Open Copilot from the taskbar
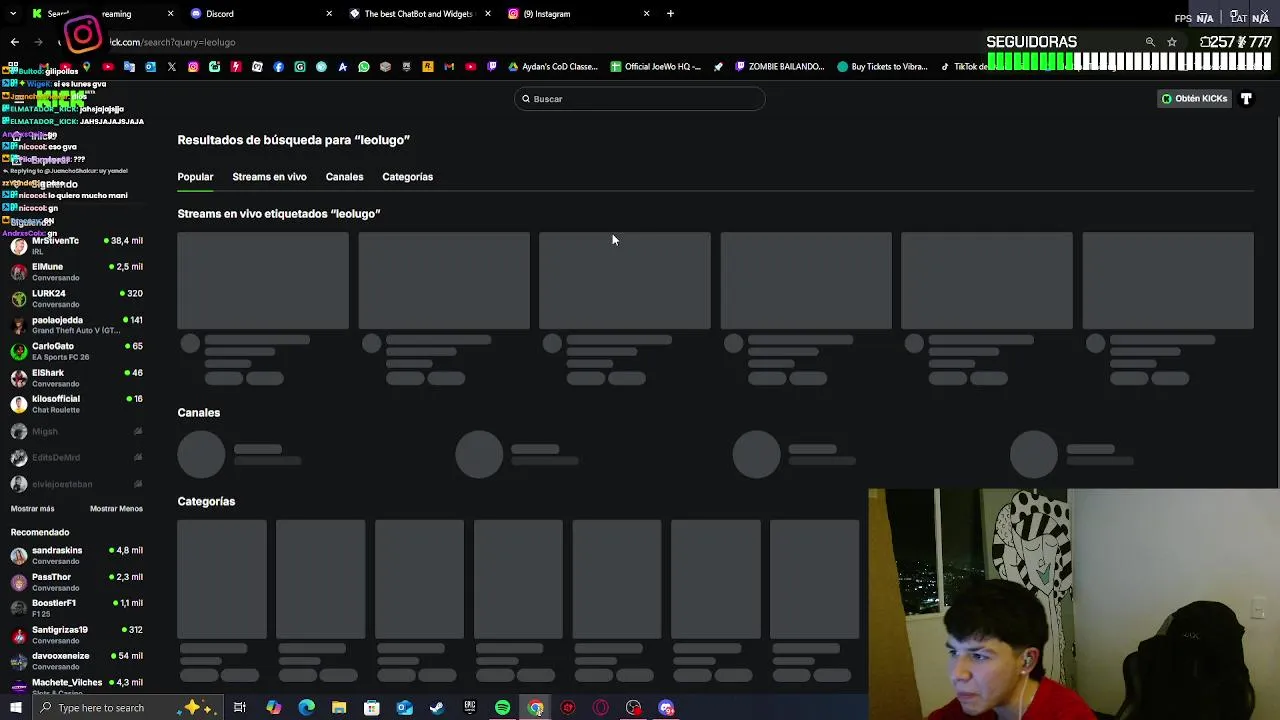The height and width of the screenshot is (720, 1280). pos(273,708)
